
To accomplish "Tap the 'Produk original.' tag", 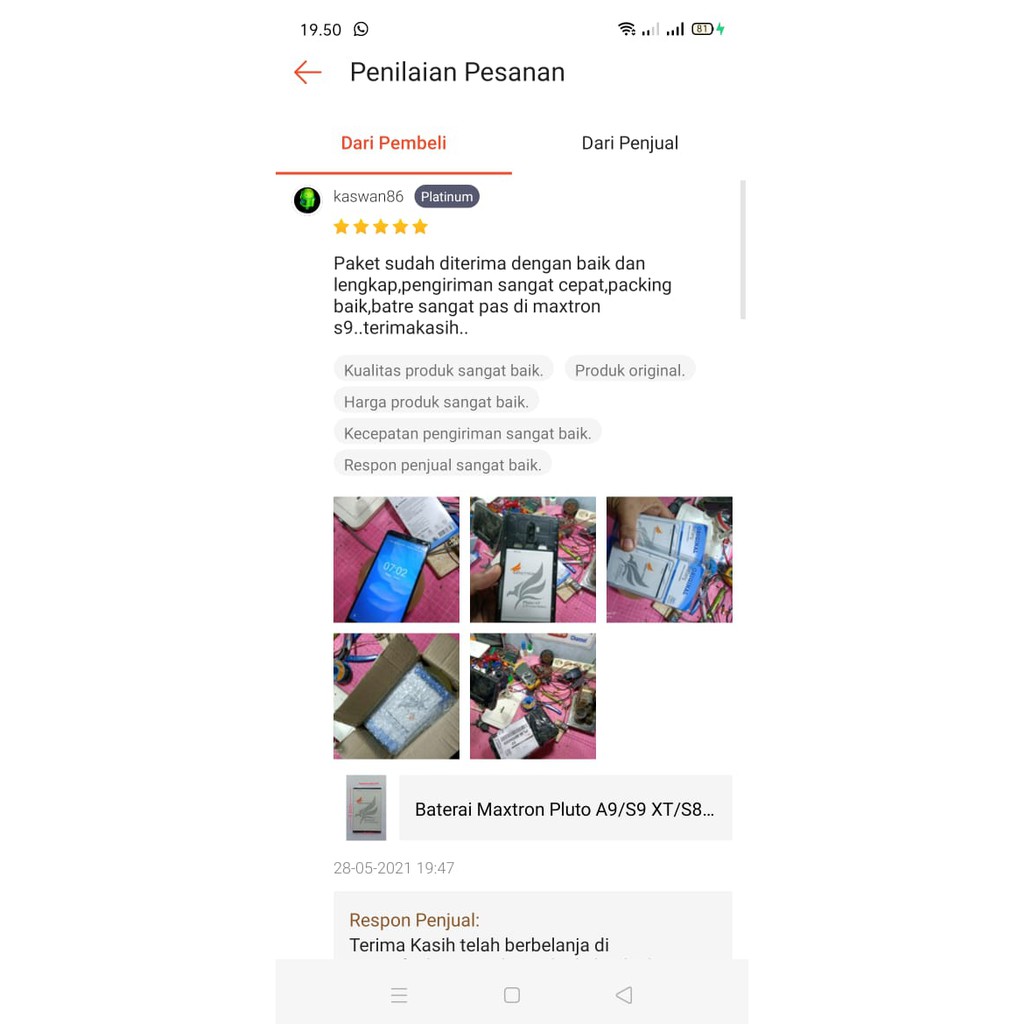I will [630, 370].
